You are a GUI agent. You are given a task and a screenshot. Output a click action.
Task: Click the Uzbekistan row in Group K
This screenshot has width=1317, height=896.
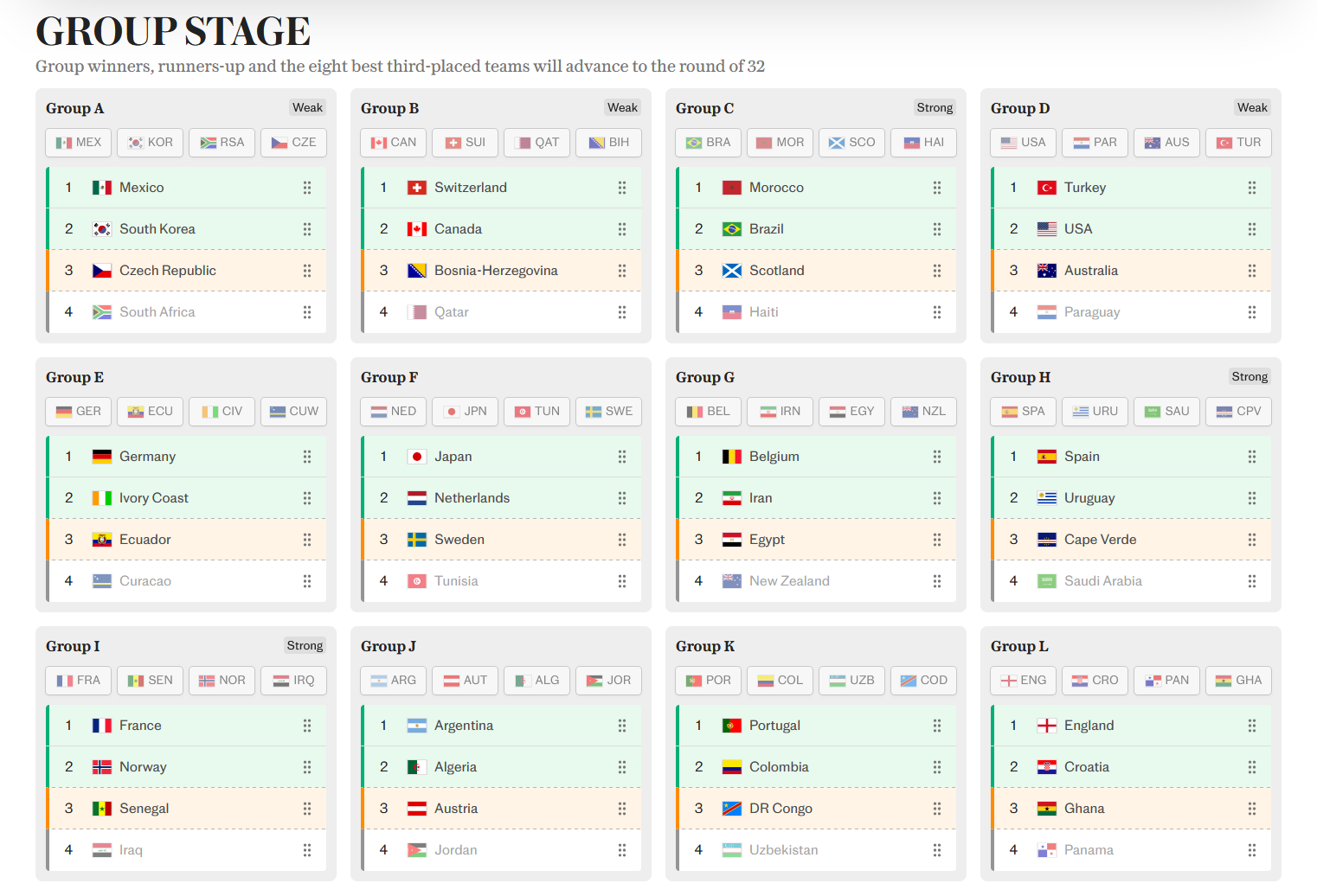[x=816, y=850]
